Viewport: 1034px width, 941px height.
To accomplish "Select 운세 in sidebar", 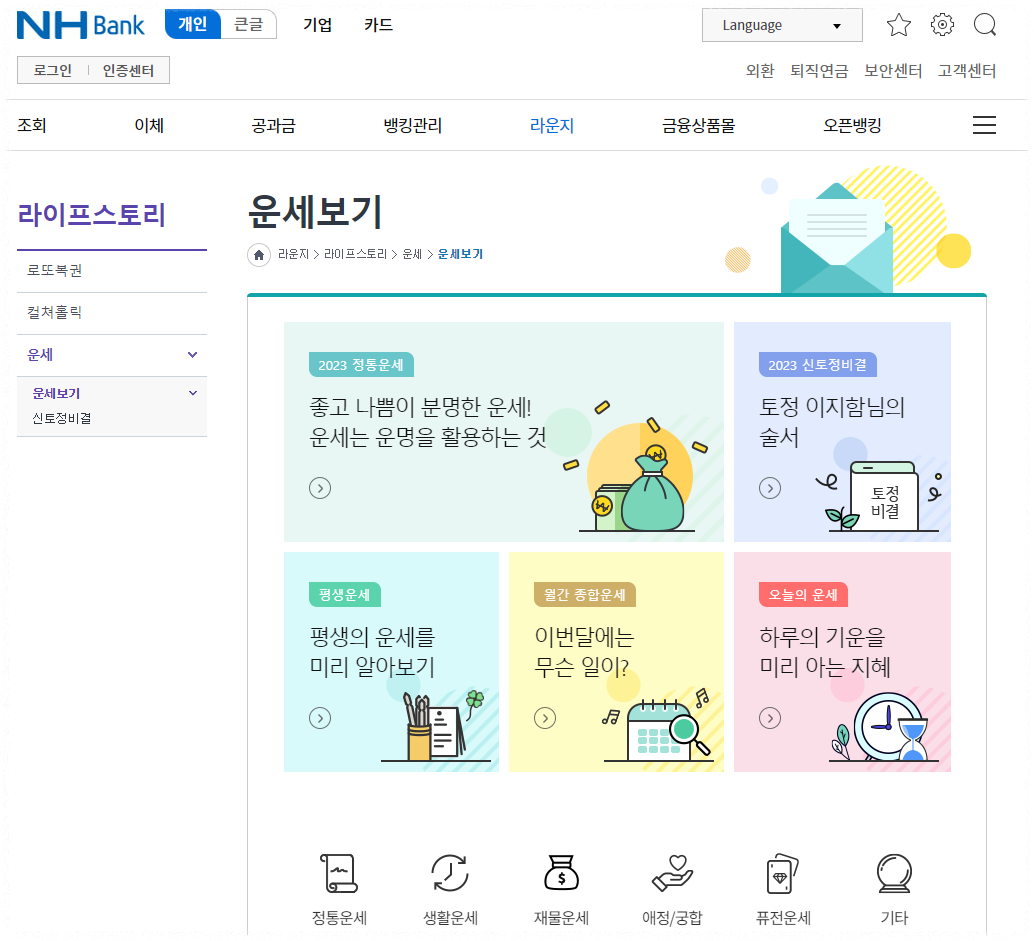I will coord(40,355).
